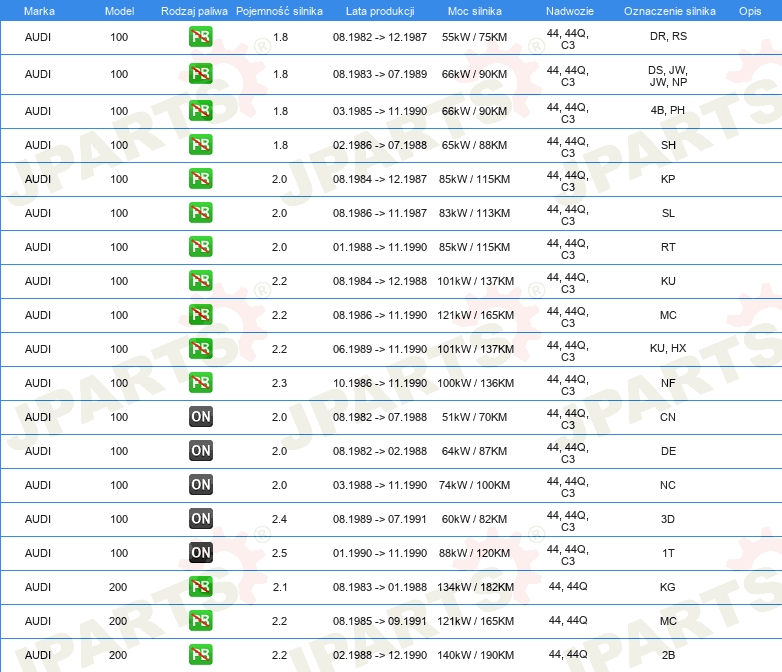Click engine code KG
Viewport: 782px width, 672px height.
point(668,587)
